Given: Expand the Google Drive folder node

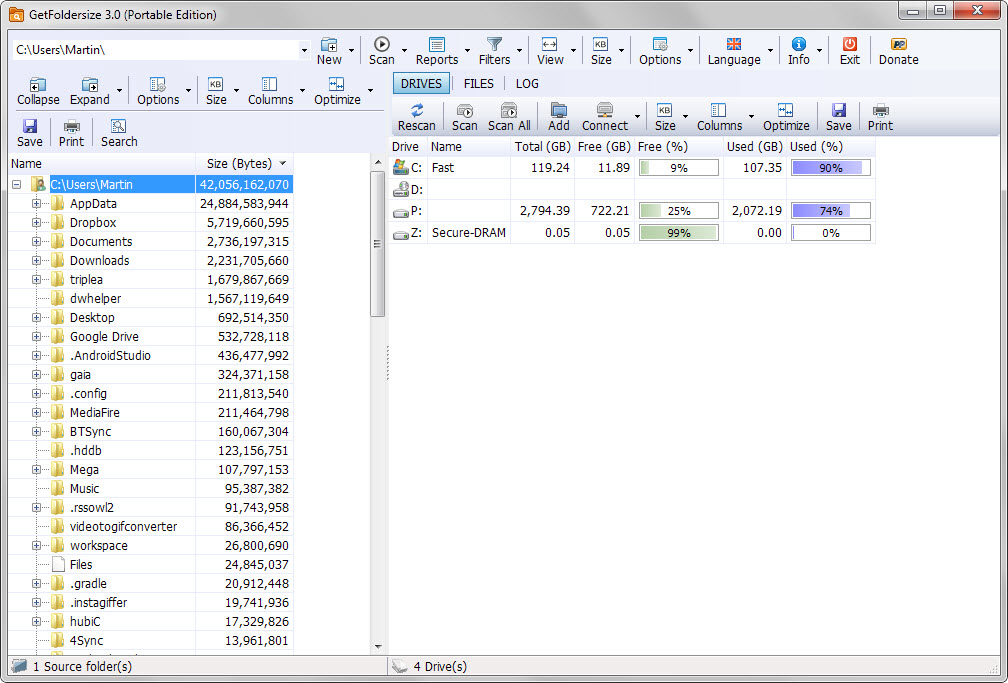Looking at the screenshot, I should click(36, 336).
